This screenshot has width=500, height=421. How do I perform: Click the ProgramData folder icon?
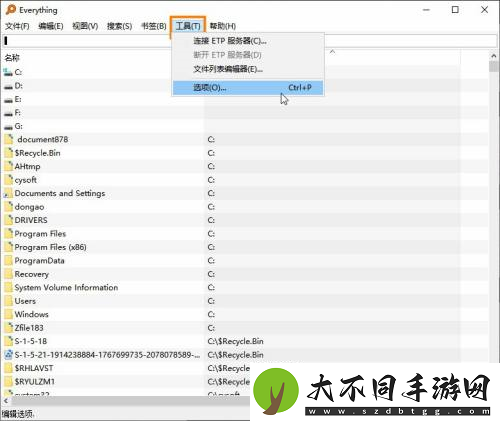pos(9,260)
